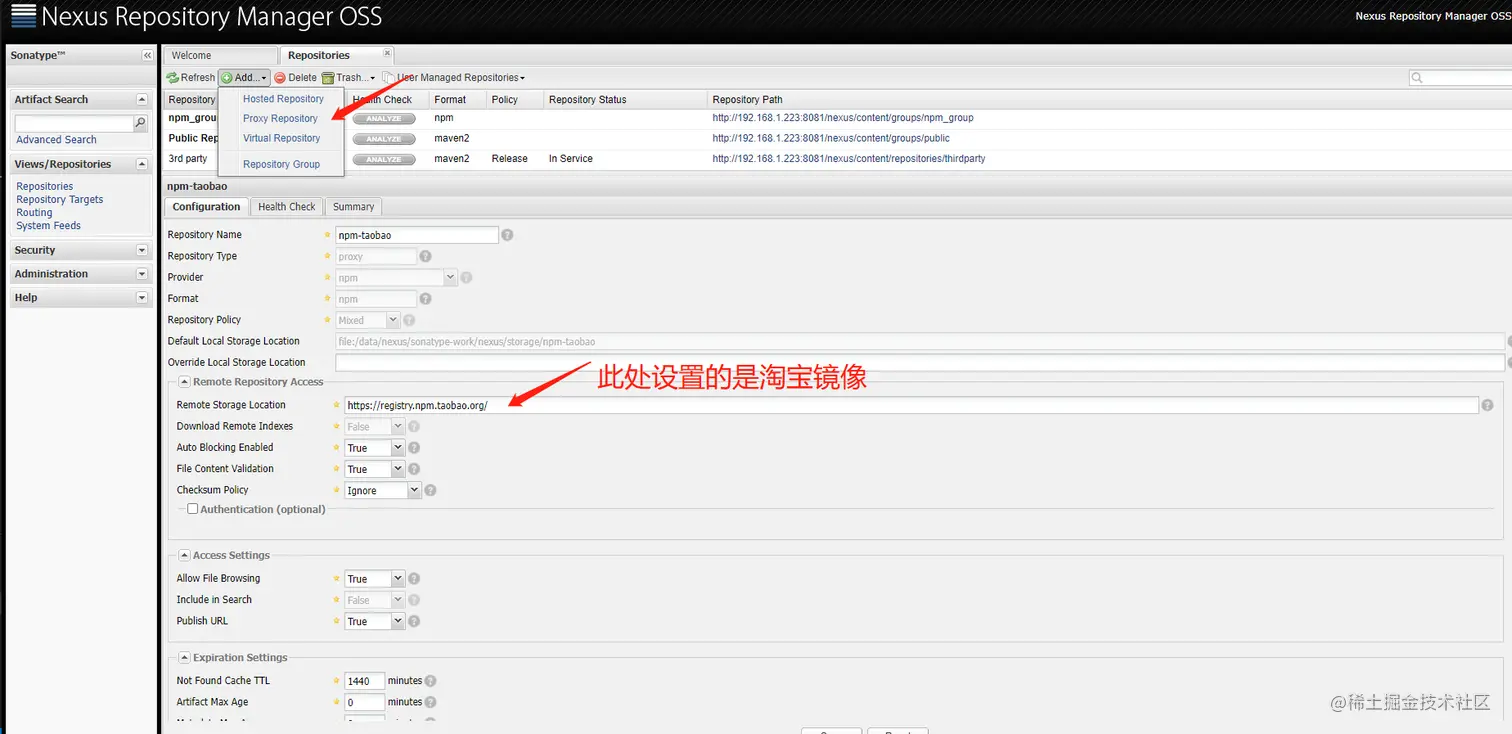The width and height of the screenshot is (1512, 734).
Task: Close the Repositories tab
Action: click(x=388, y=53)
